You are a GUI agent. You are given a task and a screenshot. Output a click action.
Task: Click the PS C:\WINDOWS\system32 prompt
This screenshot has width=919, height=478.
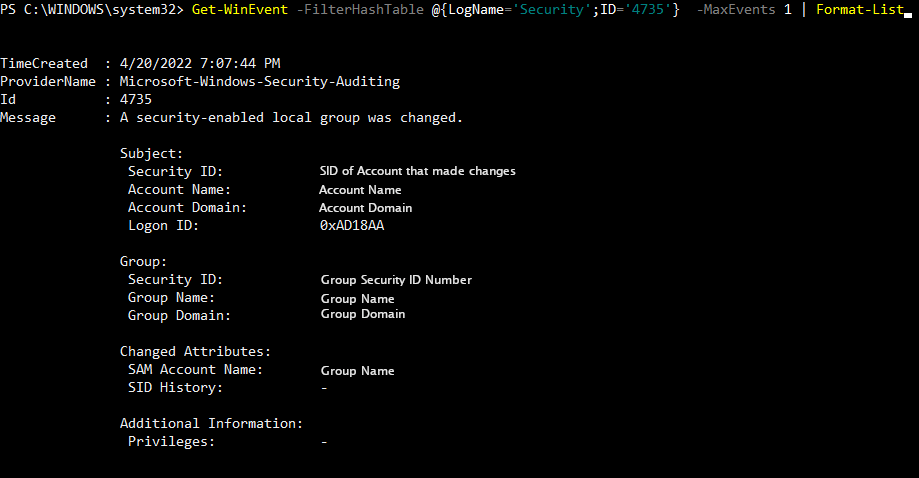point(91,9)
